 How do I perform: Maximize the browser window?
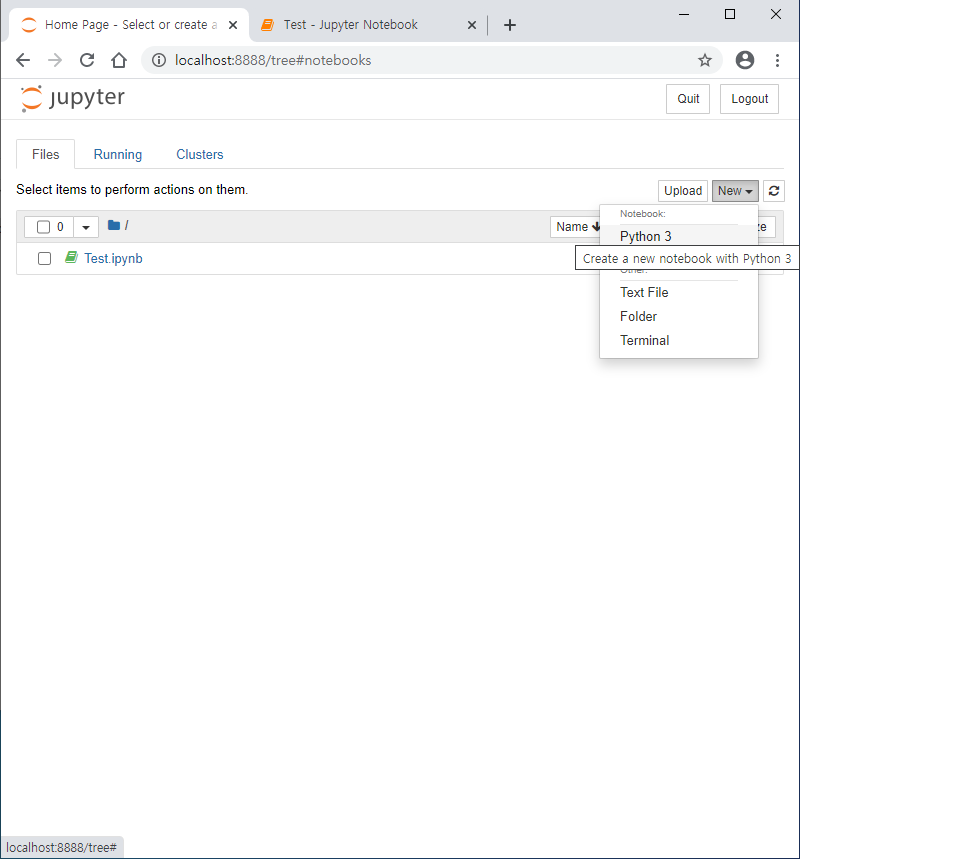(730, 14)
